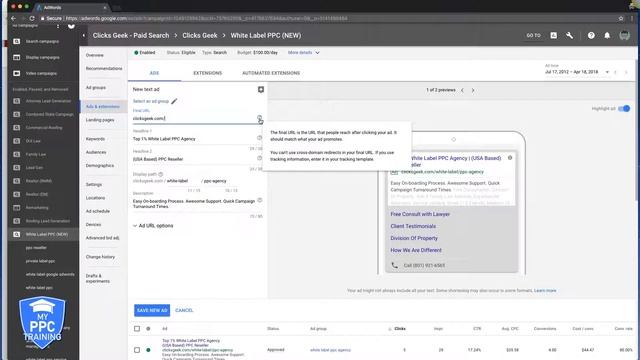Go to the previous date range
This screenshot has width=640, height=360.
[x=616, y=72]
